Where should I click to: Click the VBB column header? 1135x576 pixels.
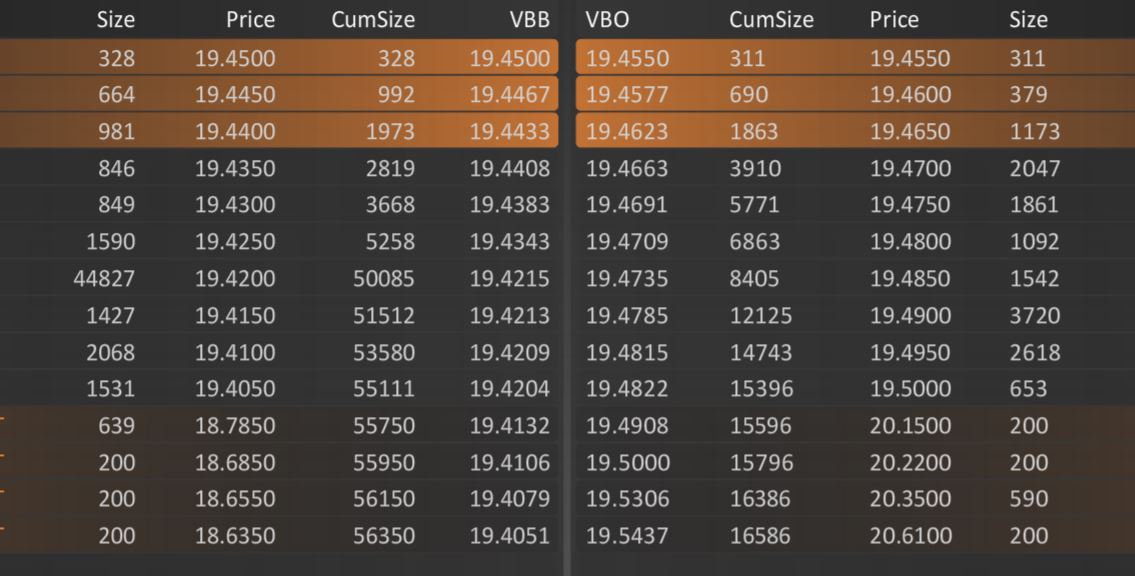[530, 19]
